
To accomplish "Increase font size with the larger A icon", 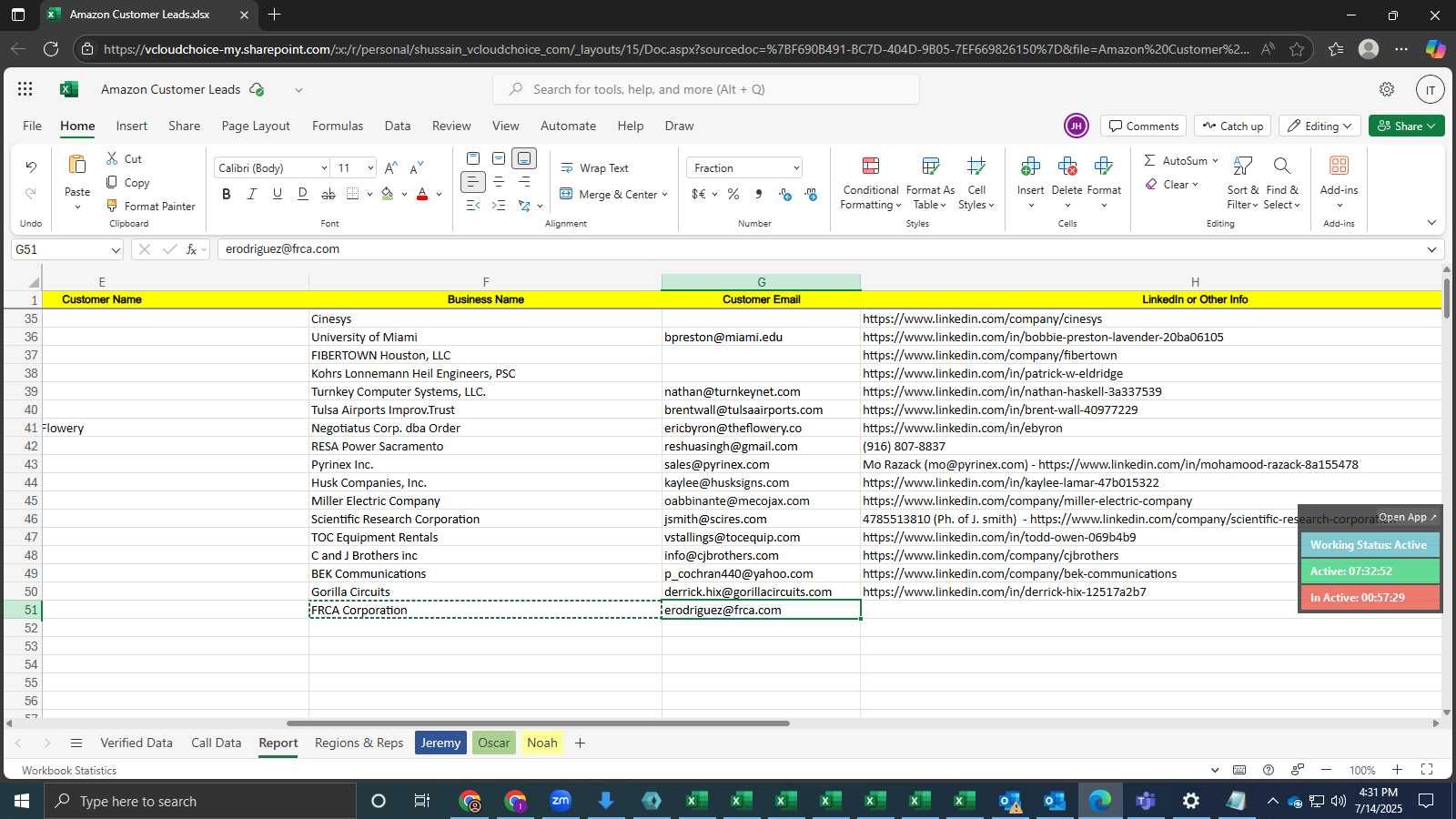I will tap(390, 168).
